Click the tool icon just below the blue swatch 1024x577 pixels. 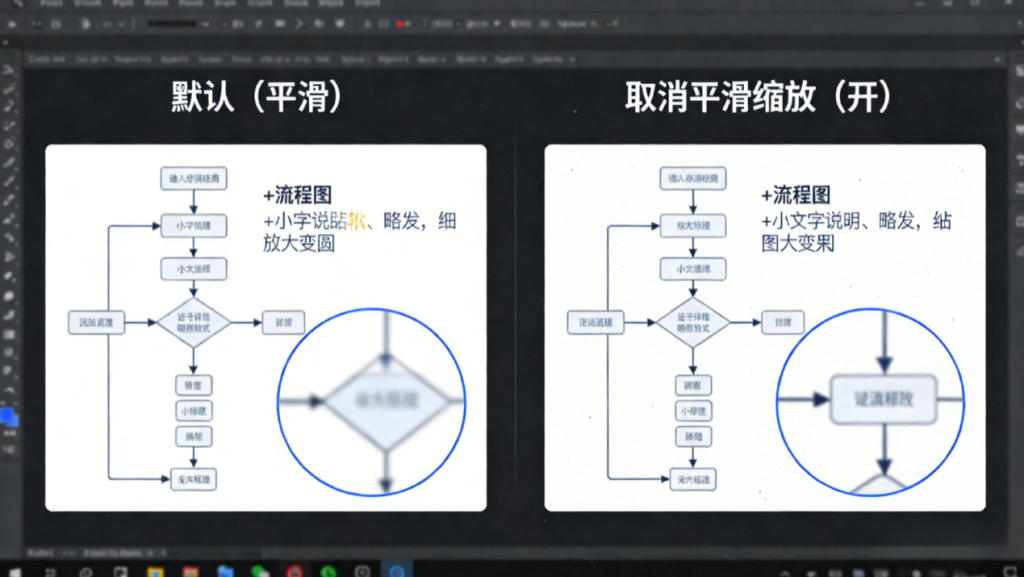tap(9, 433)
